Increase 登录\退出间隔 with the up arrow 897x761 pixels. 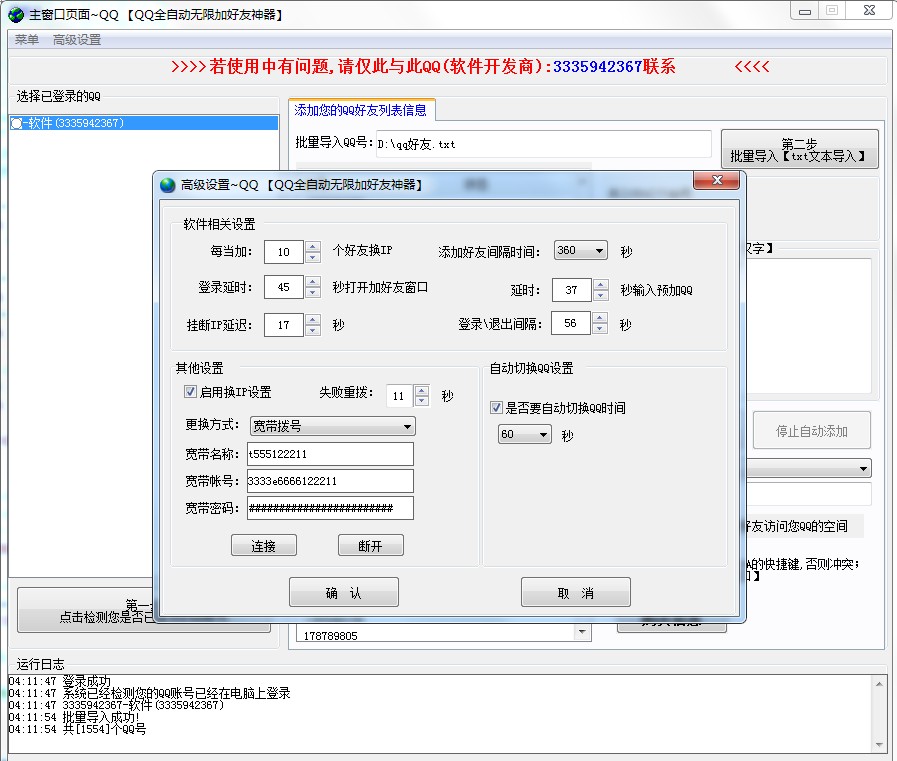click(x=600, y=318)
